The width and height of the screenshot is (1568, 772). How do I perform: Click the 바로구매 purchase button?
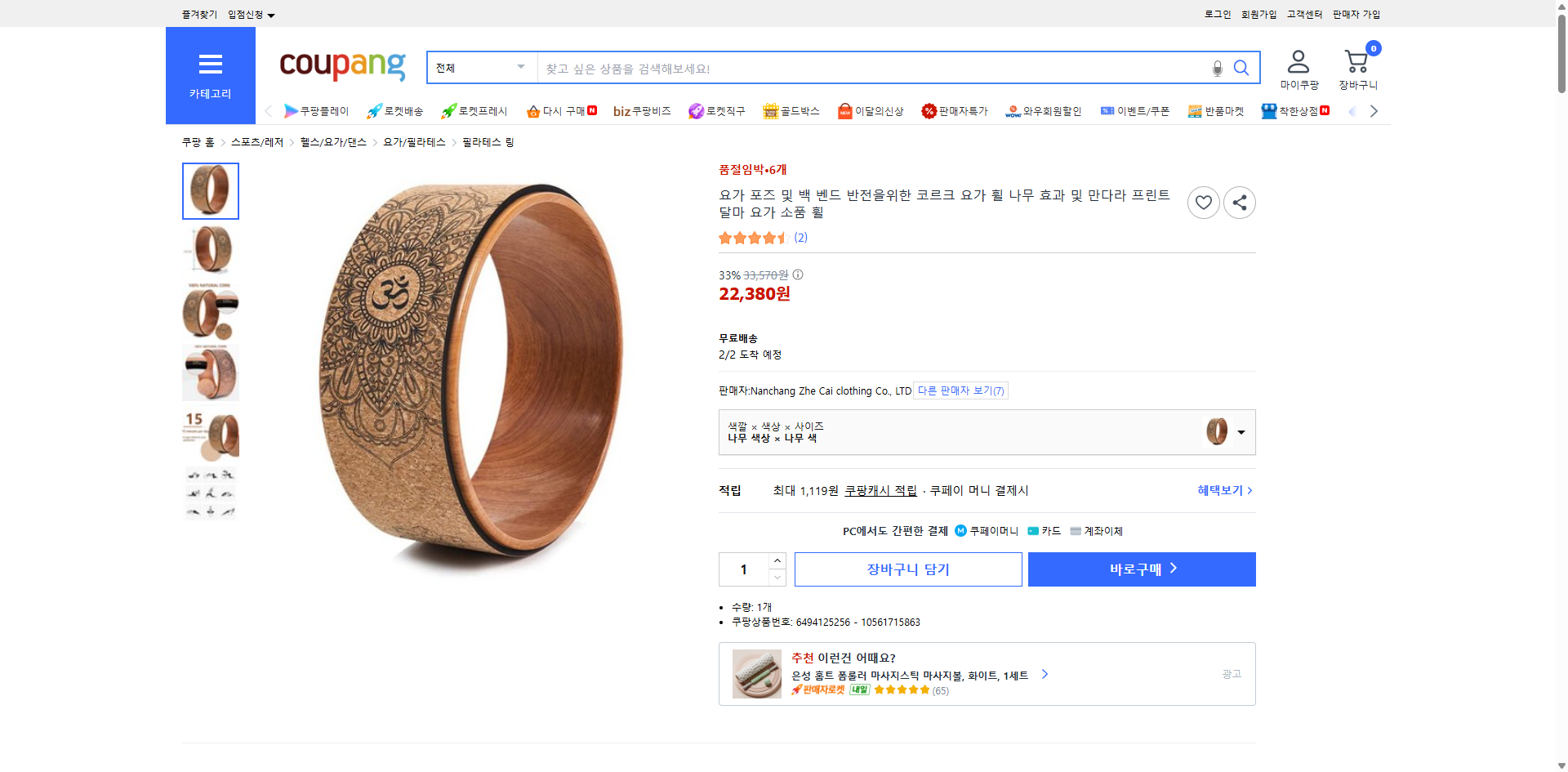[1141, 569]
